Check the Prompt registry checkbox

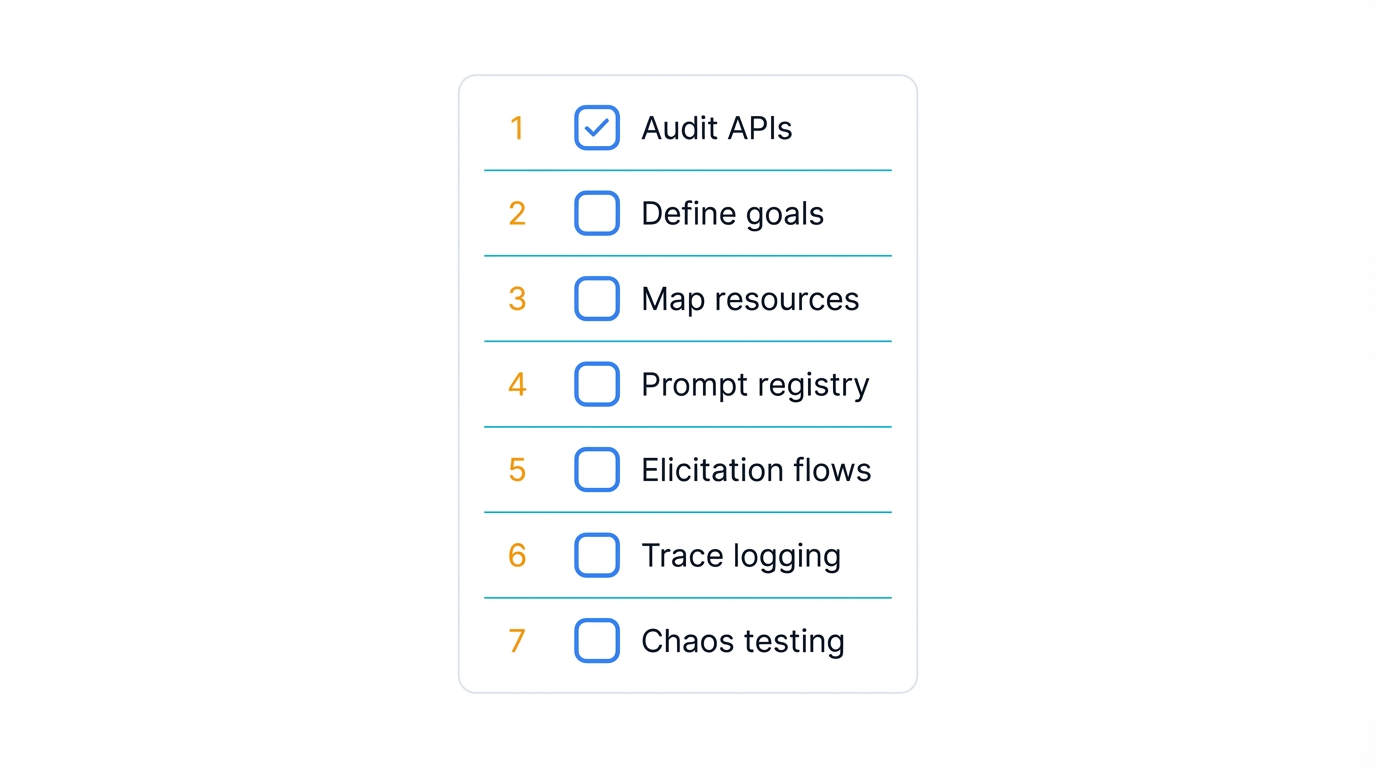[597, 384]
